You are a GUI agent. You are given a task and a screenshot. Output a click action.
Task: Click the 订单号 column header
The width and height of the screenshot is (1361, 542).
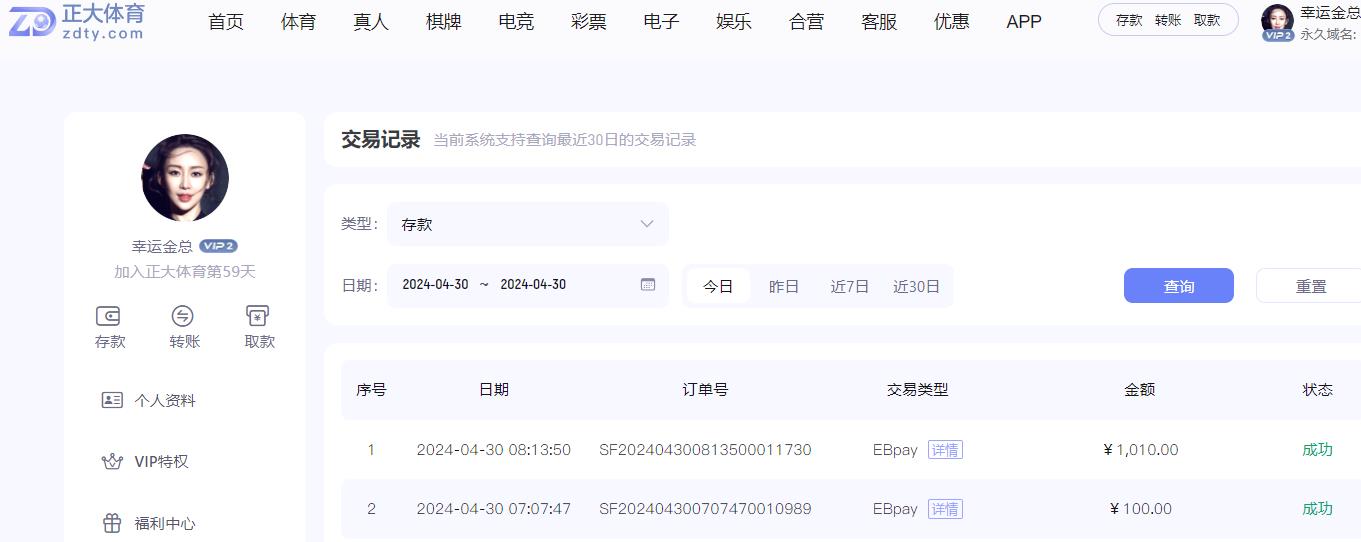point(705,390)
